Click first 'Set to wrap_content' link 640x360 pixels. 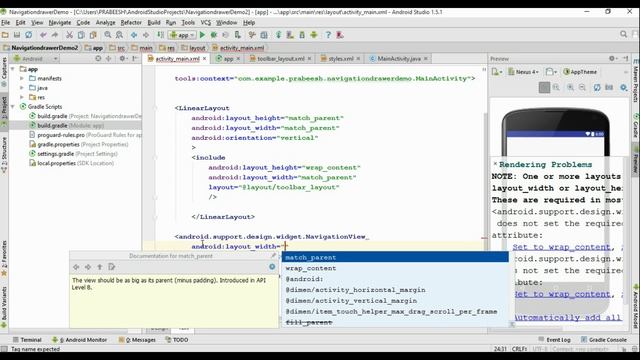pyautogui.click(x=562, y=247)
